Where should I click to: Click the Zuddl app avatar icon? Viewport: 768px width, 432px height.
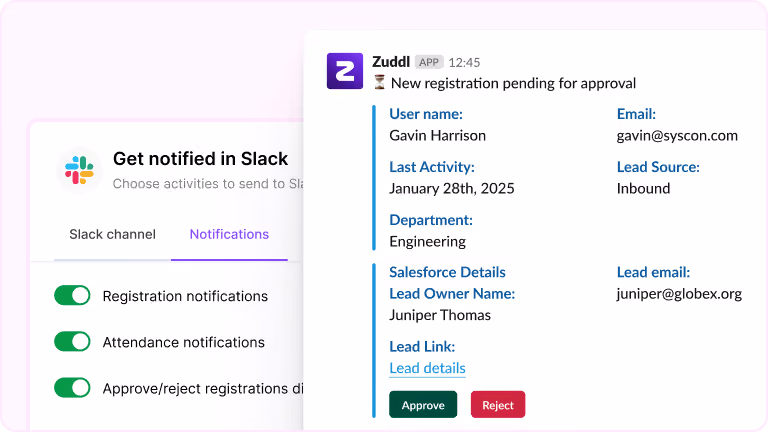click(x=345, y=71)
